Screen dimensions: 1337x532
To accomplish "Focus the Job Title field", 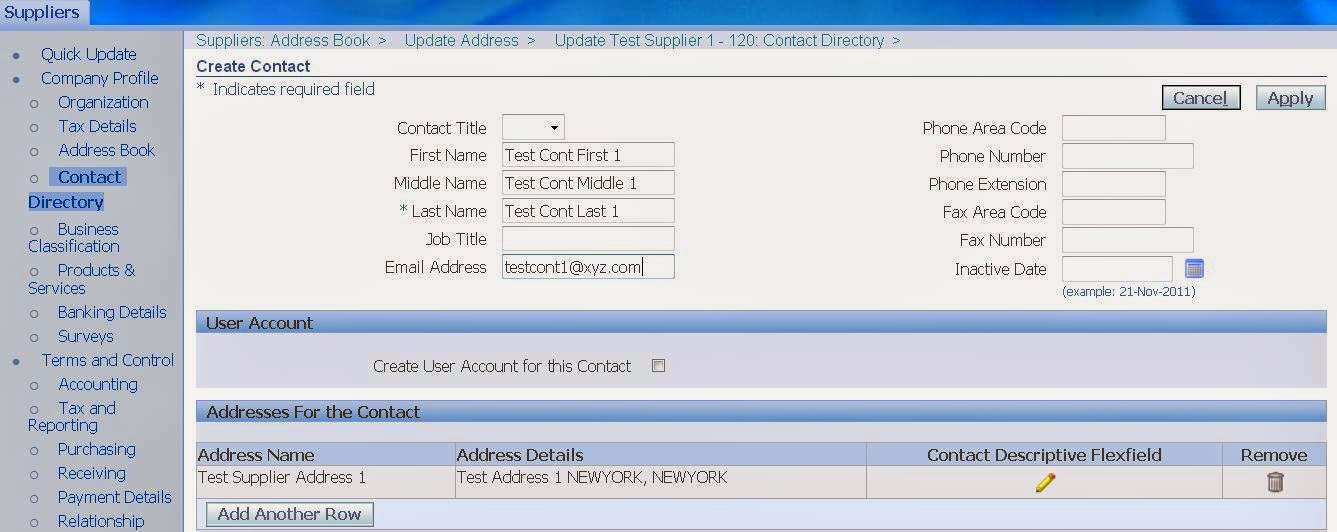I will (x=588, y=239).
